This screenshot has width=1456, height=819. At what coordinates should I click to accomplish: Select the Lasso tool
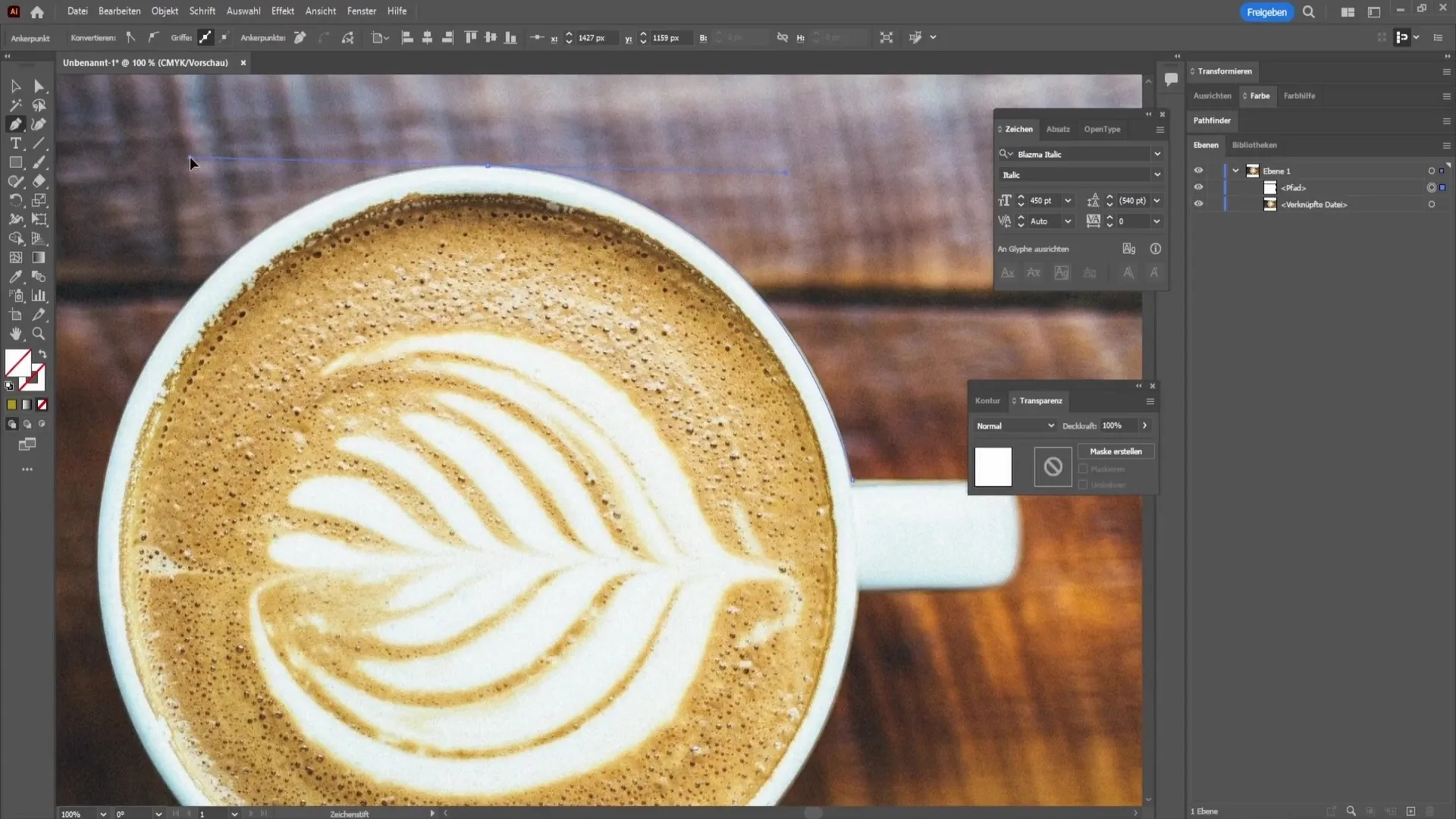39,105
